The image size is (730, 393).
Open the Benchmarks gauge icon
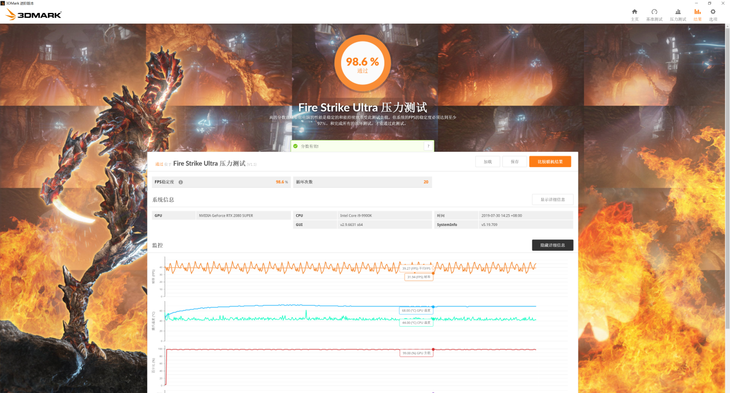pos(654,12)
